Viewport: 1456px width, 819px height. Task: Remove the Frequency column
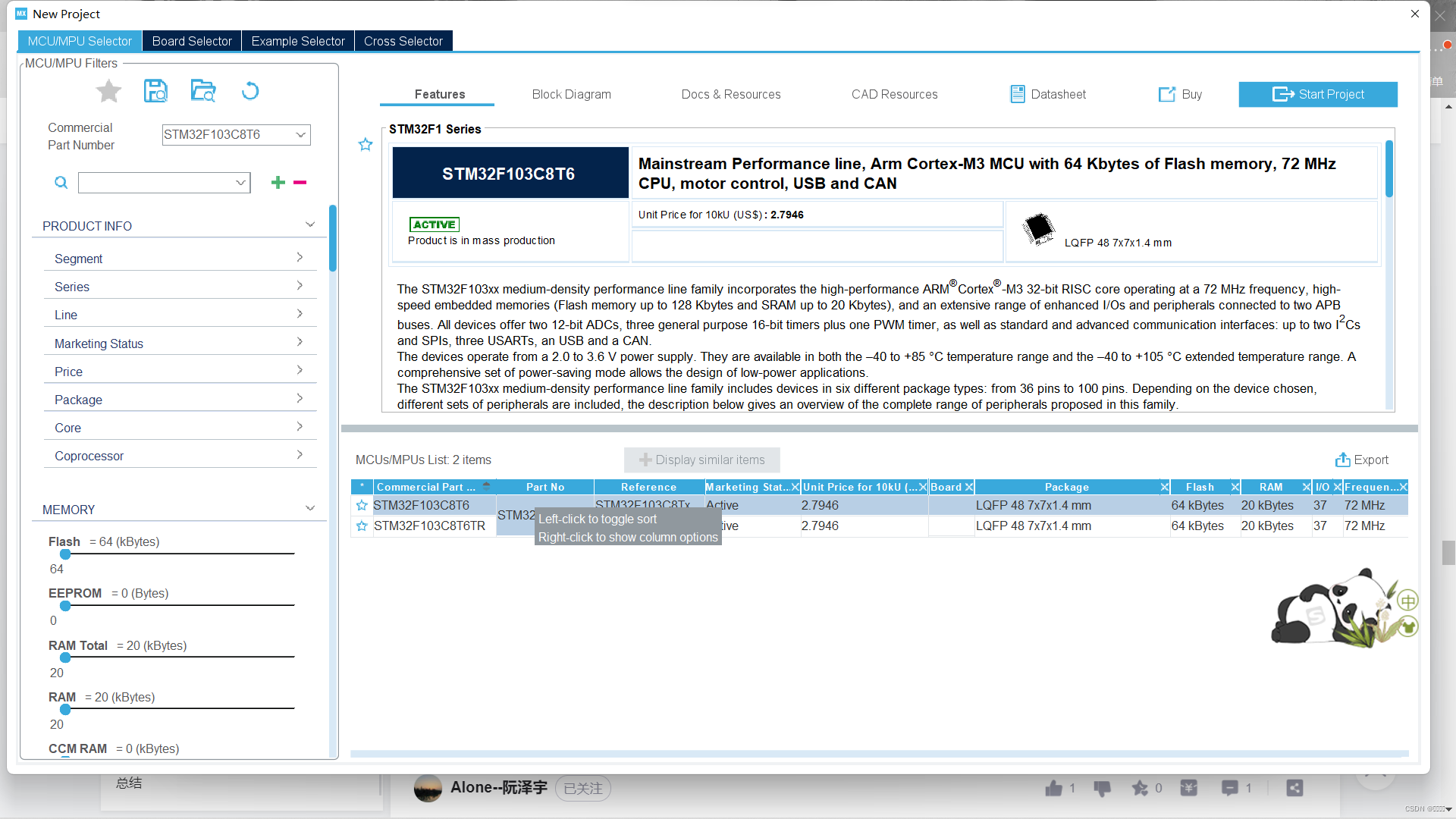1403,488
